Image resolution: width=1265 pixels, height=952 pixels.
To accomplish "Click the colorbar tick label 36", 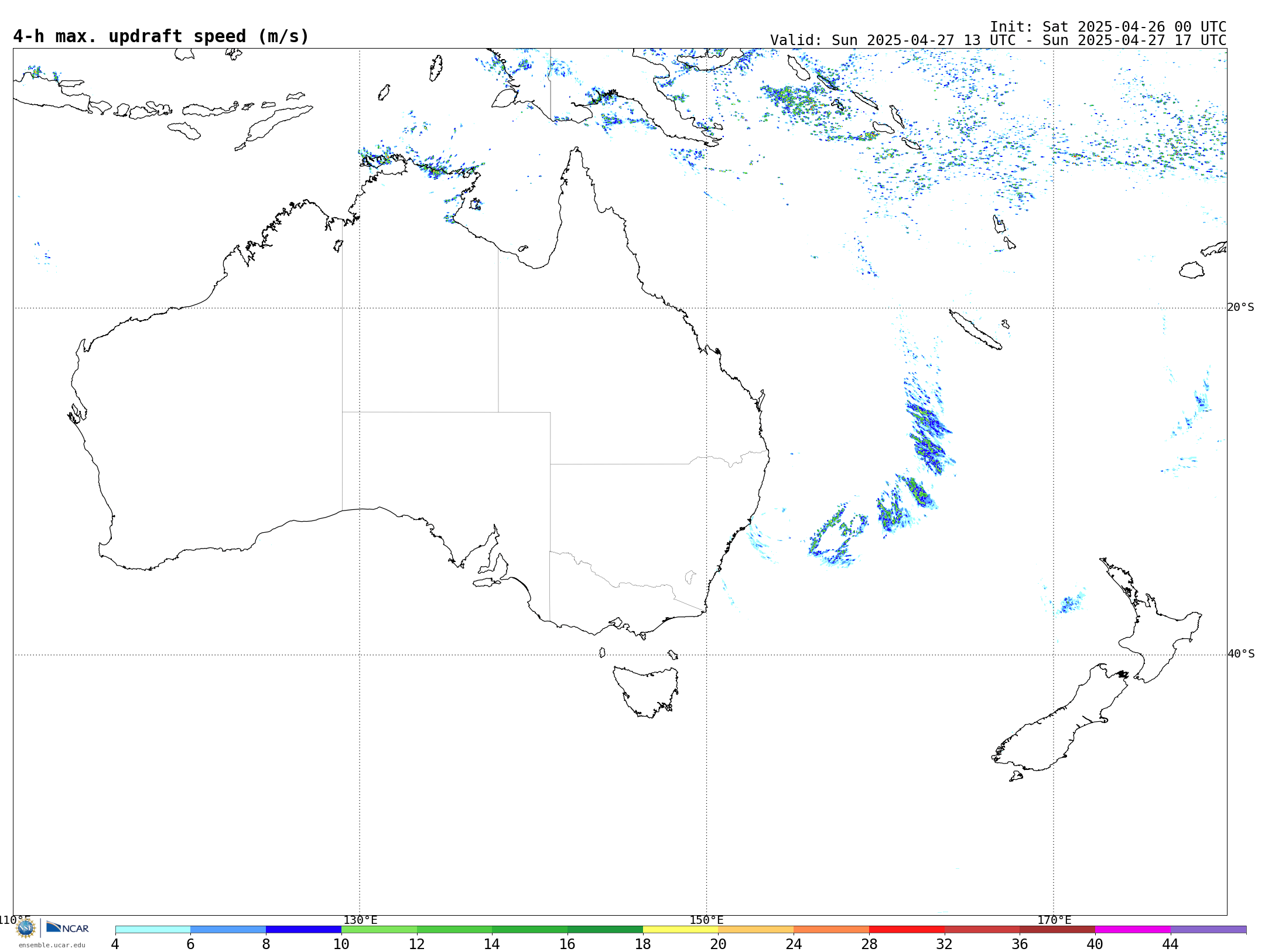I will point(1020,944).
